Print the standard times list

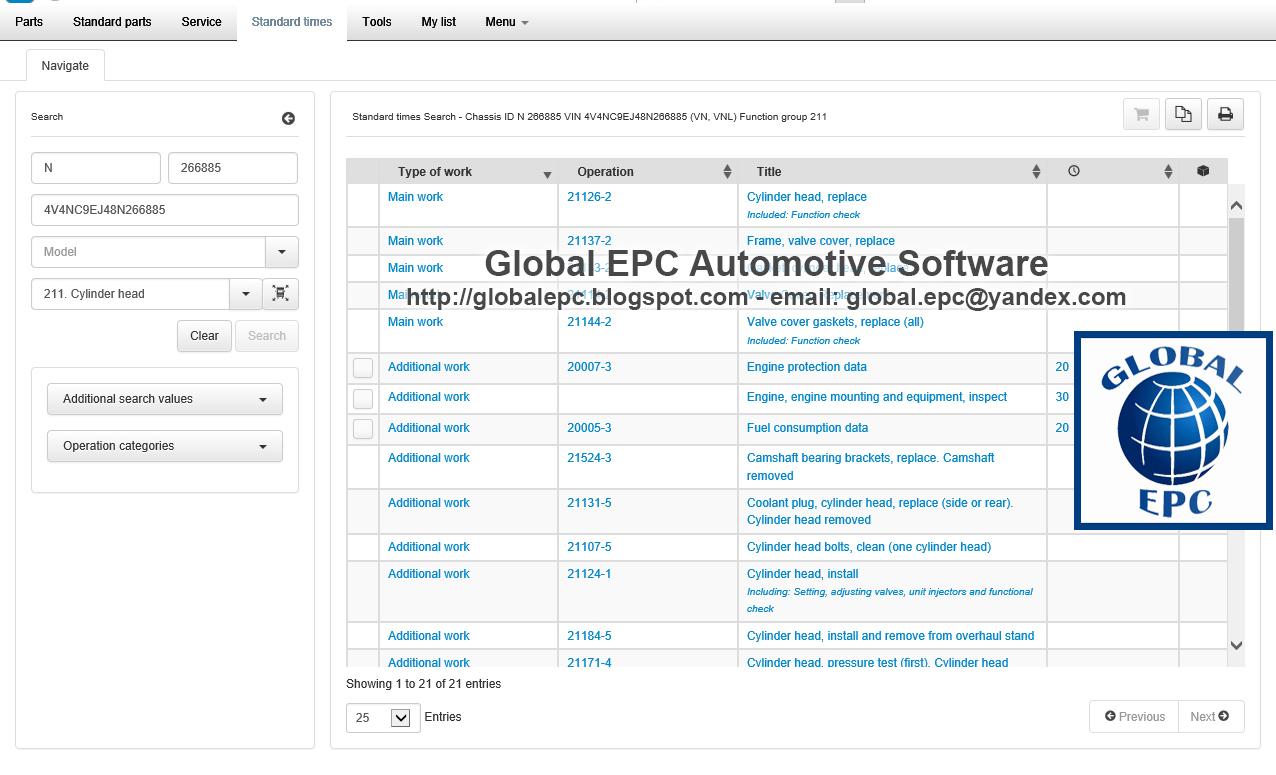(1225, 113)
